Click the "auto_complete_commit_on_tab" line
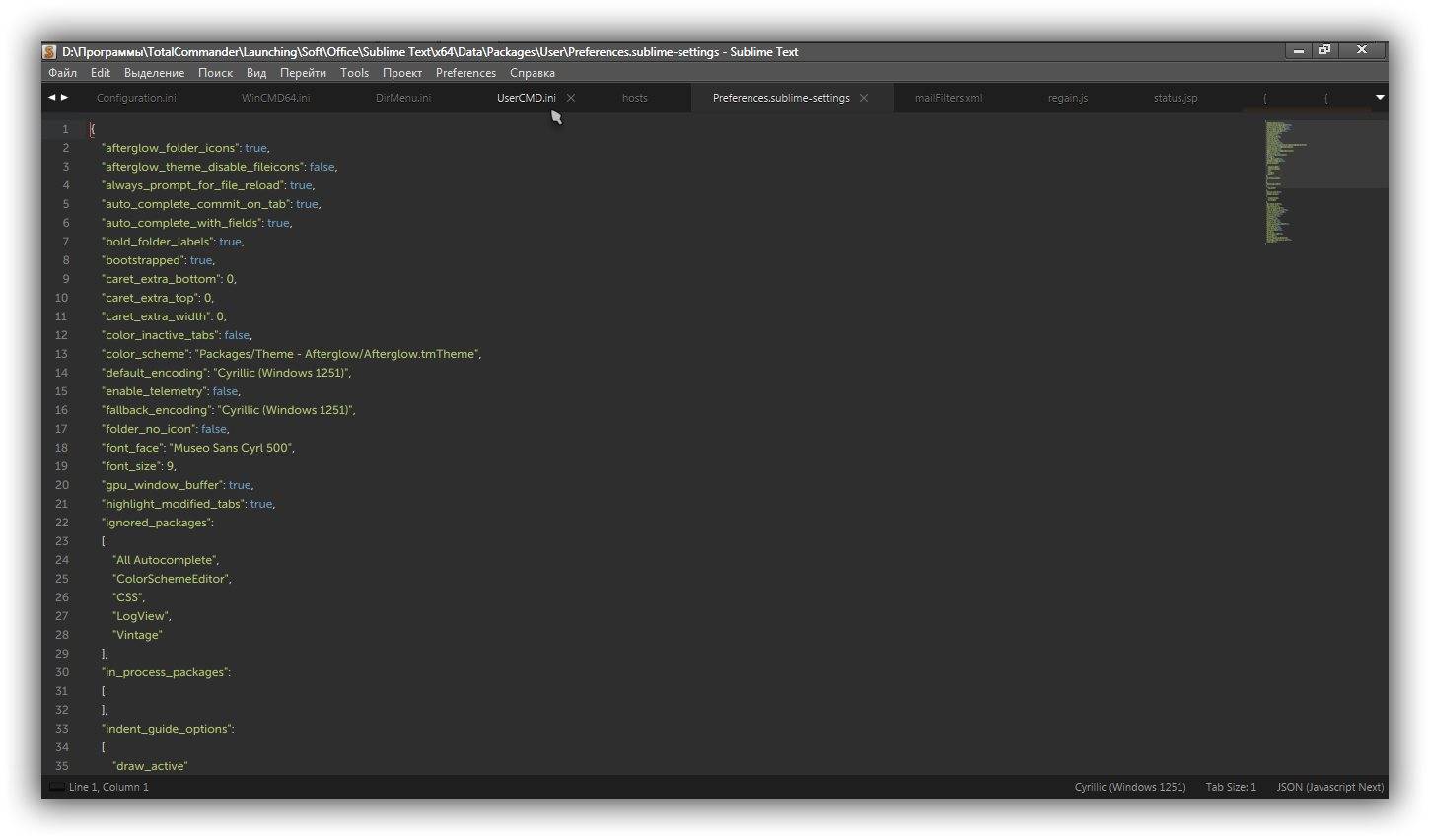 click(211, 204)
